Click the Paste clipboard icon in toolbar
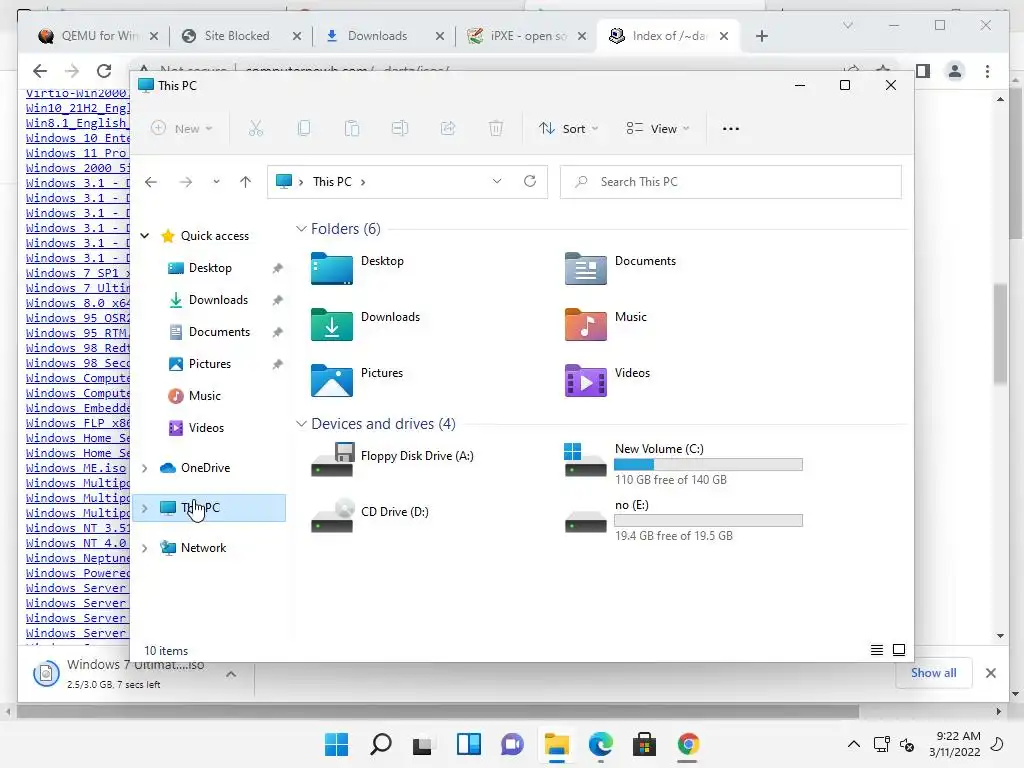Image resolution: width=1024 pixels, height=768 pixels. click(x=352, y=129)
